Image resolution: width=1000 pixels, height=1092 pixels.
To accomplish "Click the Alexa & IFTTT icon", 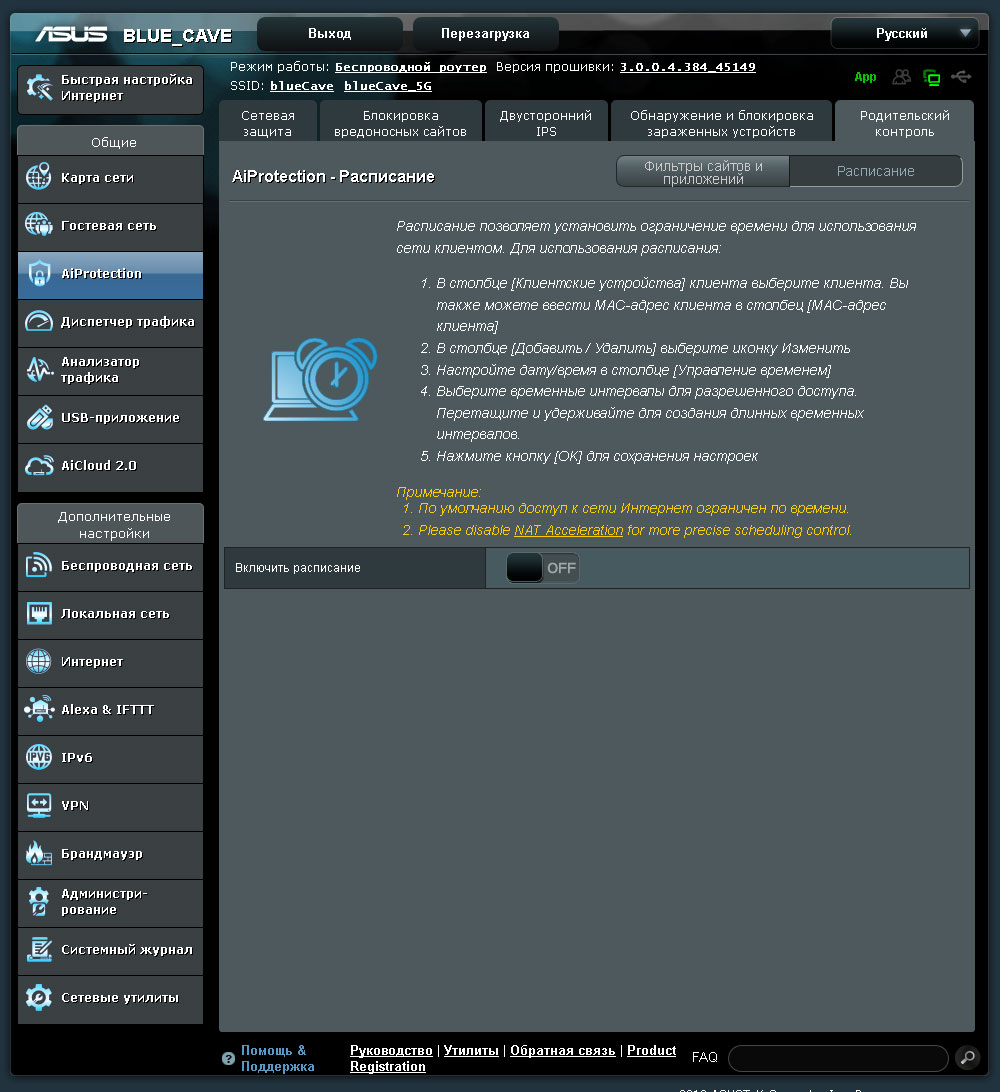I will pyautogui.click(x=39, y=709).
